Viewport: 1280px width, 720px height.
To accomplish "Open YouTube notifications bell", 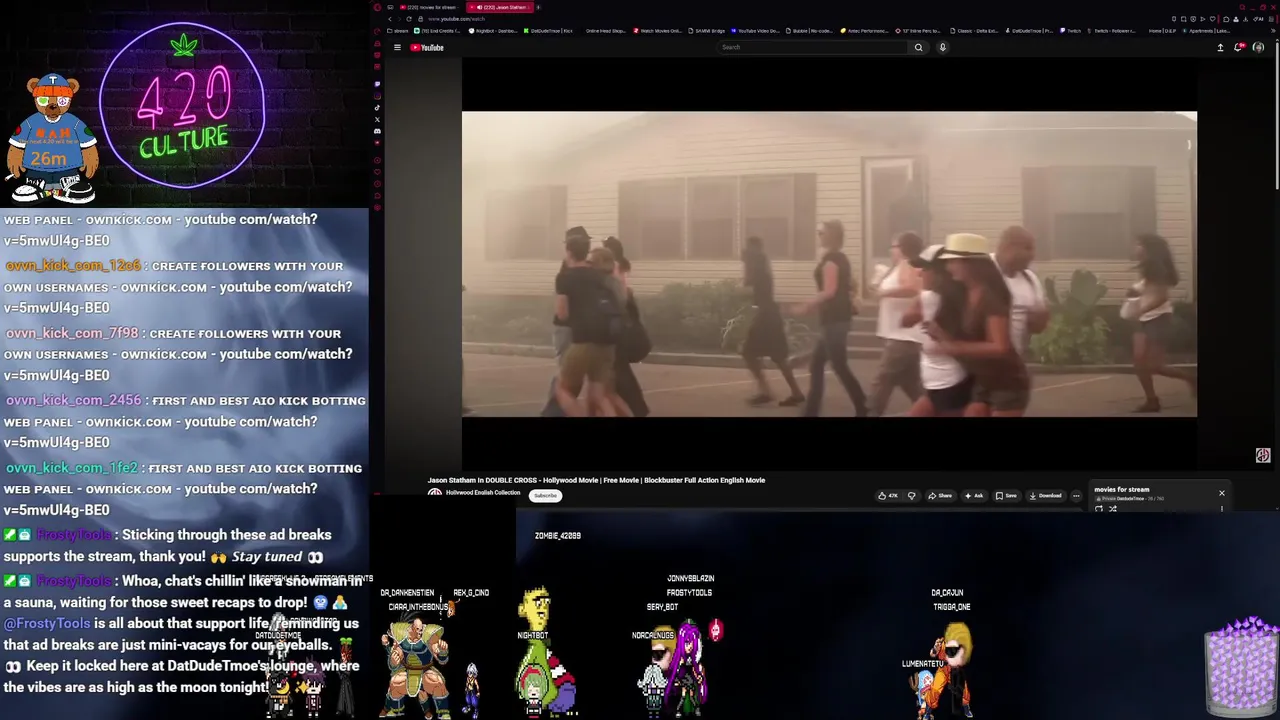I will [1239, 47].
